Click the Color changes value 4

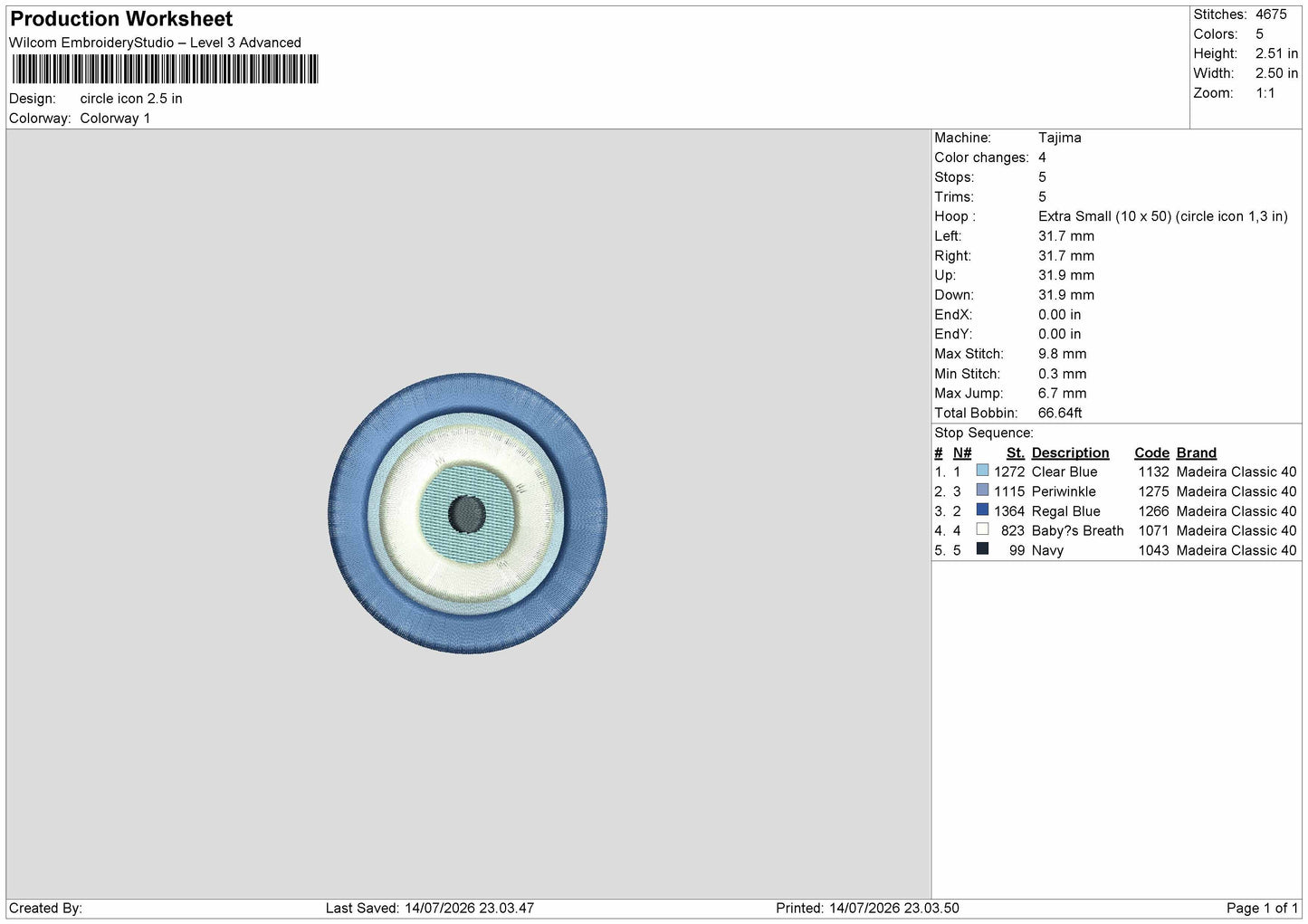point(1042,157)
